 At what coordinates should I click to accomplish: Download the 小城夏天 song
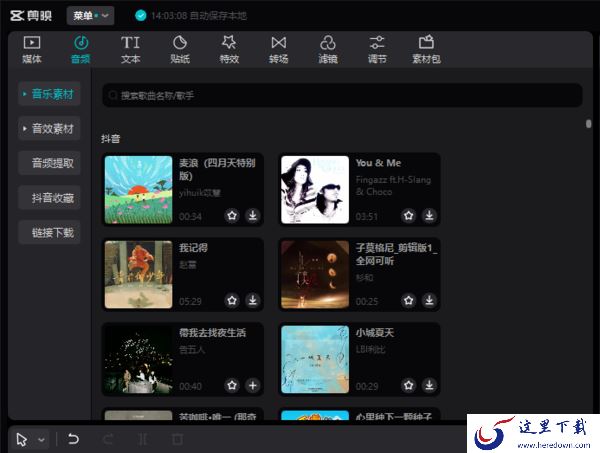point(429,385)
